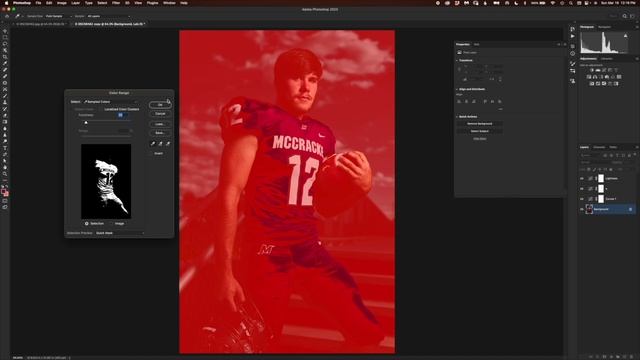Select the Zoom tool in toolbar
This screenshot has width=640, height=360.
coord(5,174)
